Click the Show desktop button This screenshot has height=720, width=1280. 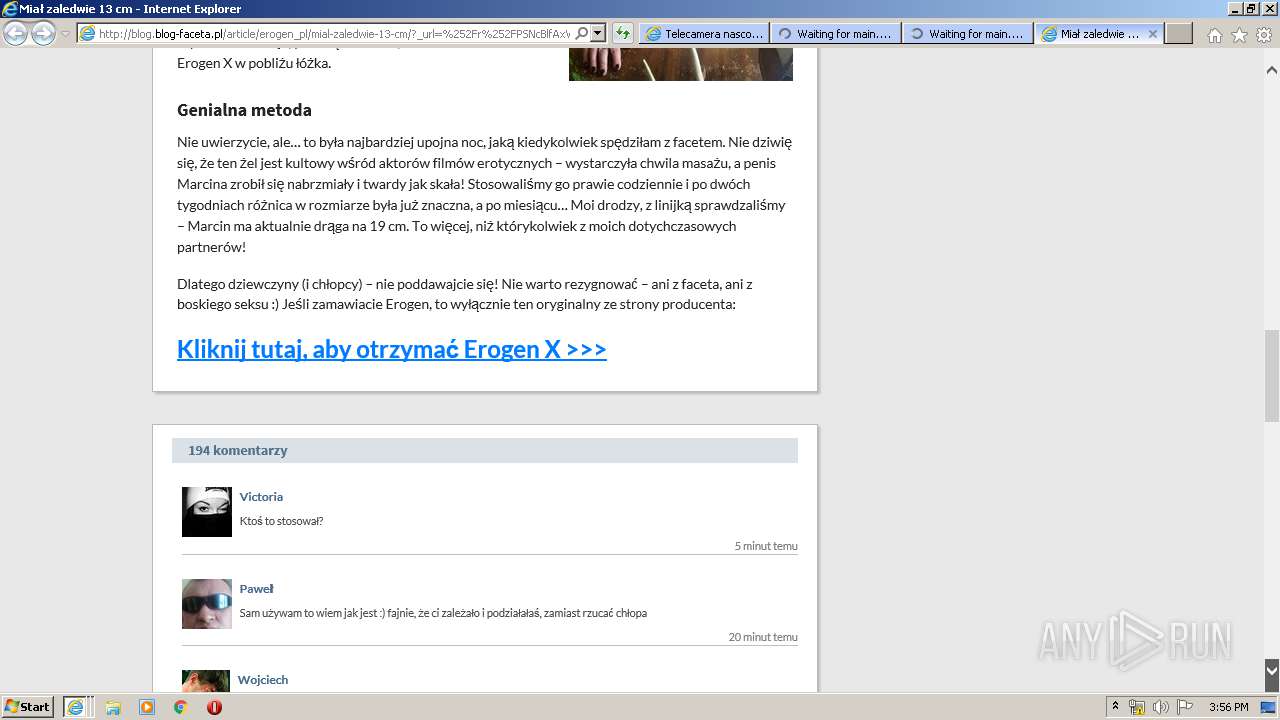click(1270, 707)
